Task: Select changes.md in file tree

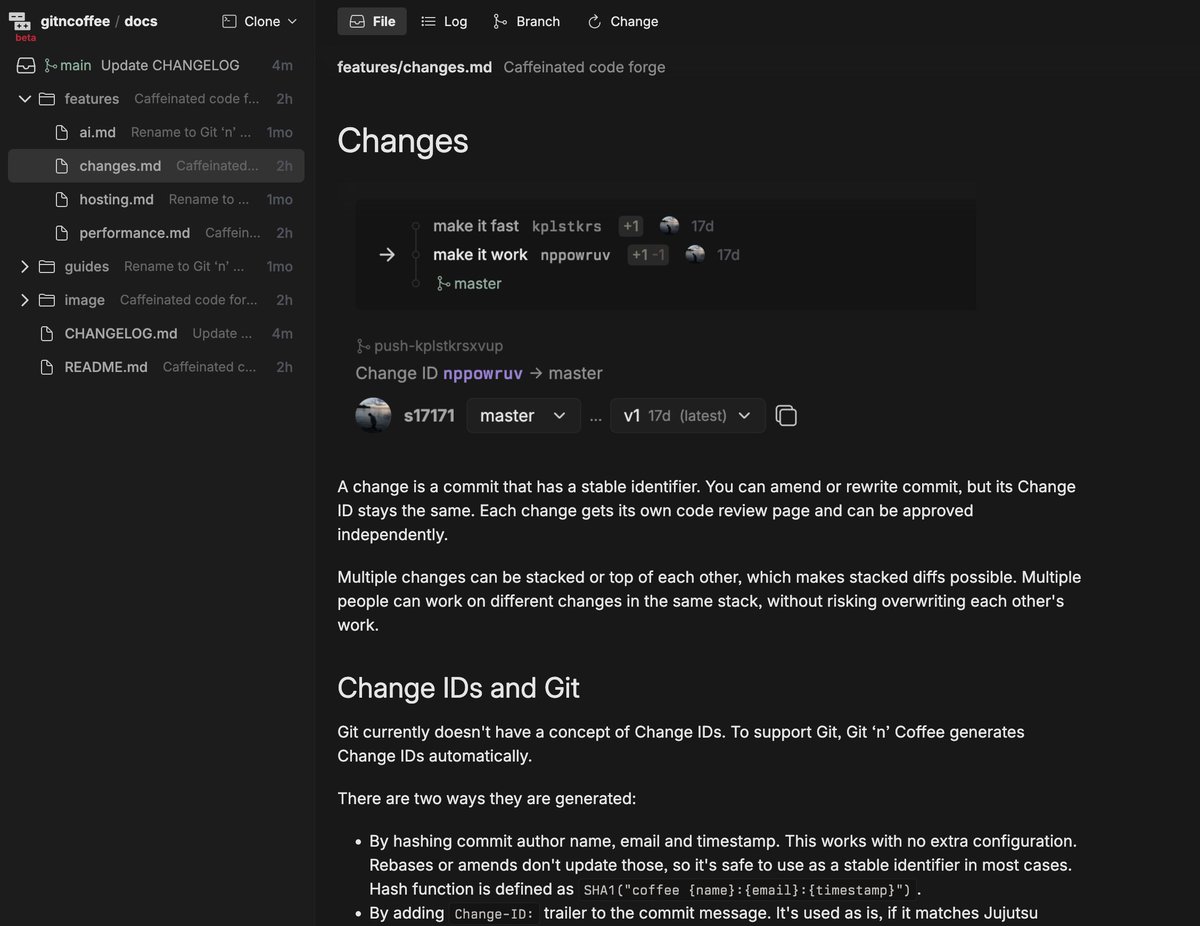Action: pos(156,166)
